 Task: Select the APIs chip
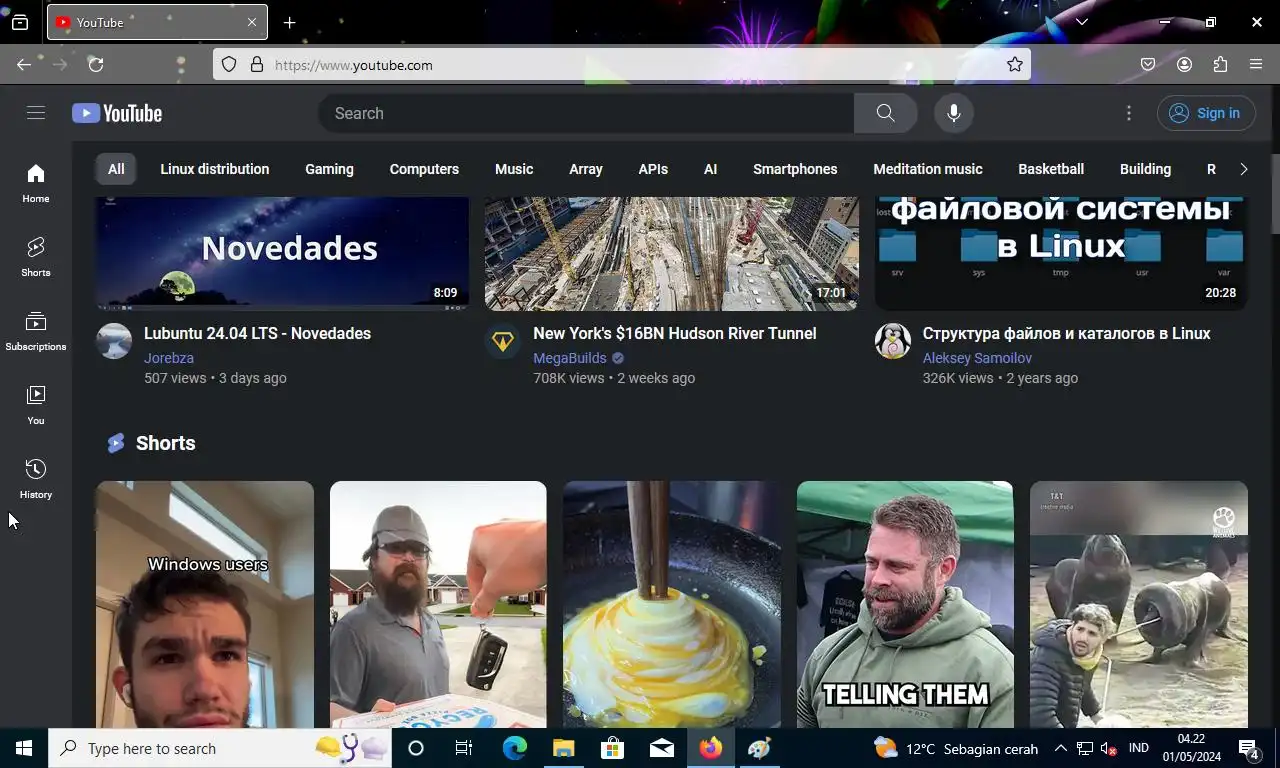tap(653, 169)
